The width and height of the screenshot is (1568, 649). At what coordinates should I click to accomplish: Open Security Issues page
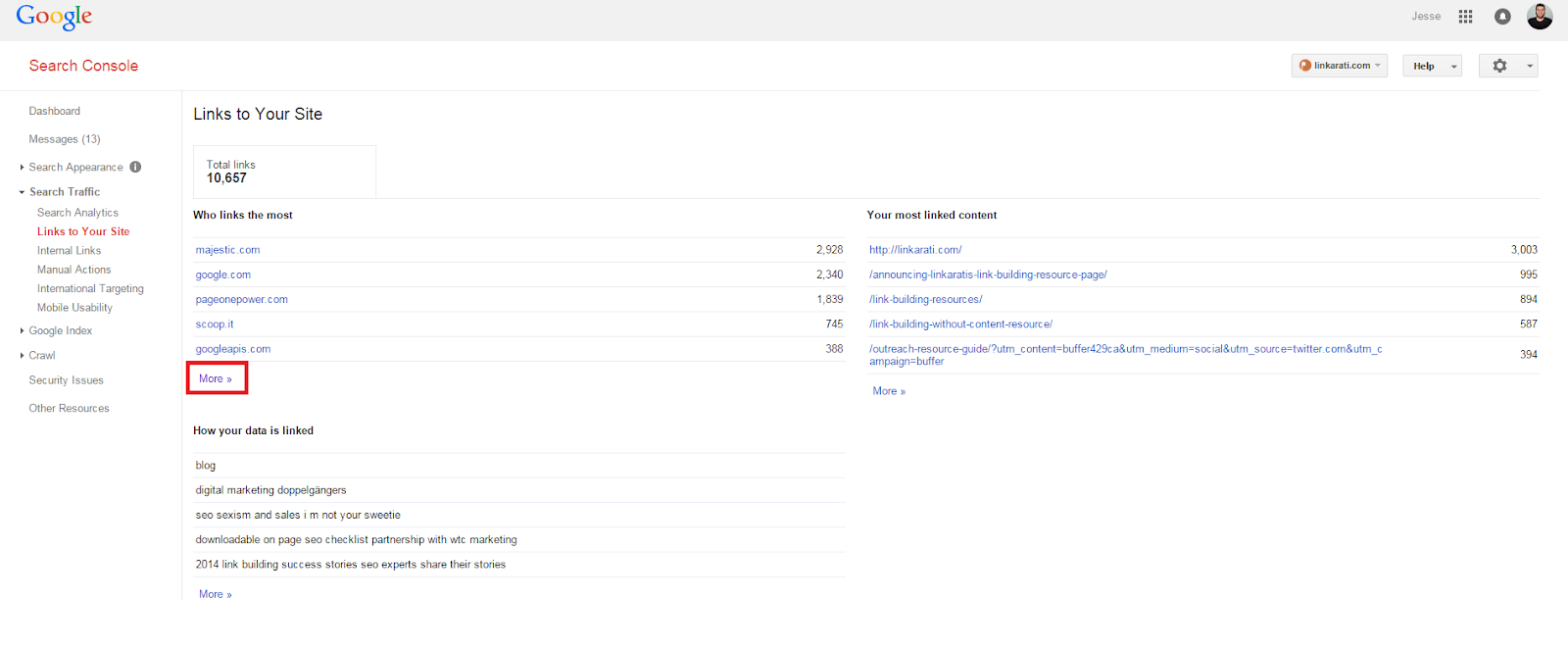tap(66, 380)
